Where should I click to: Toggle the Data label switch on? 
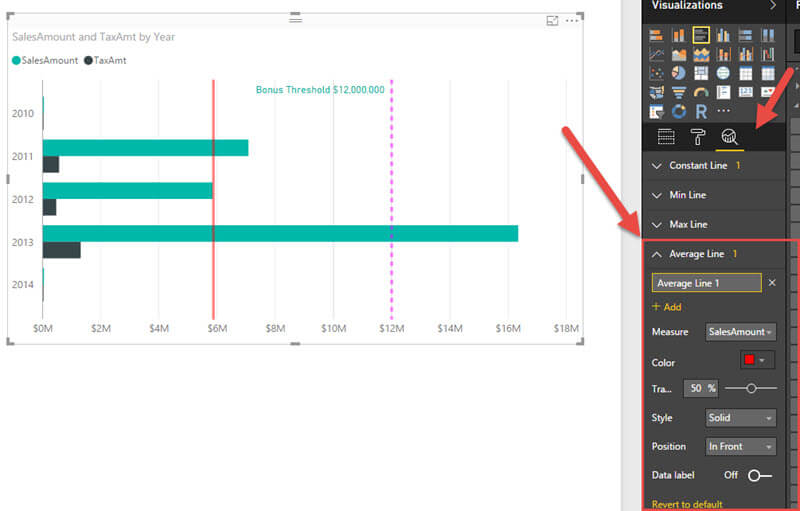tap(760, 476)
